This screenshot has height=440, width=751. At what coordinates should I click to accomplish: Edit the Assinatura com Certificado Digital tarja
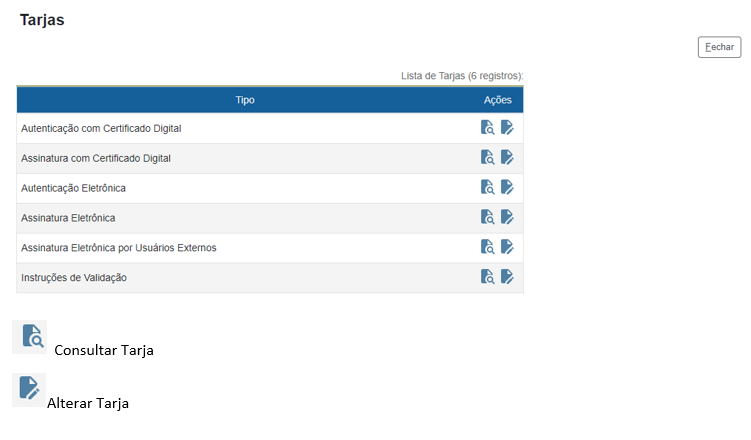click(507, 157)
